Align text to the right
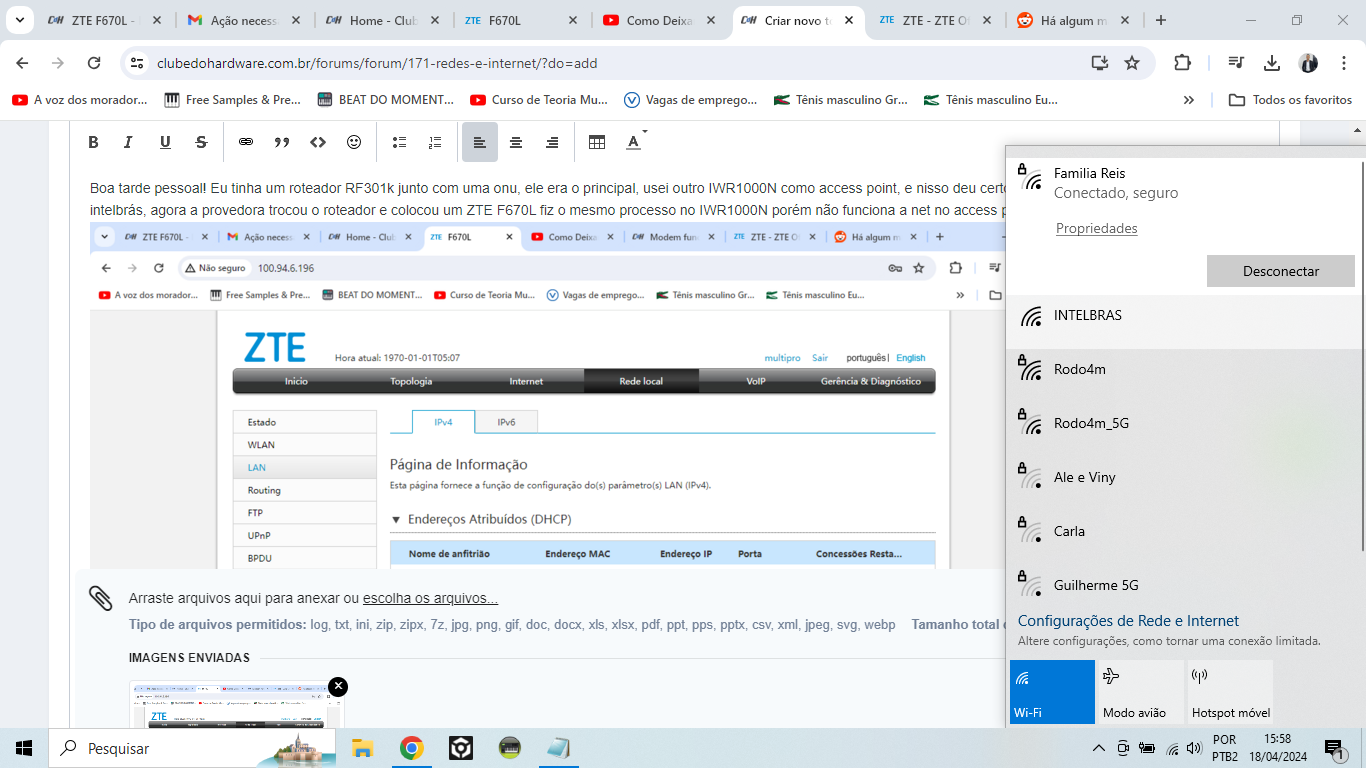1366x768 pixels. (552, 142)
